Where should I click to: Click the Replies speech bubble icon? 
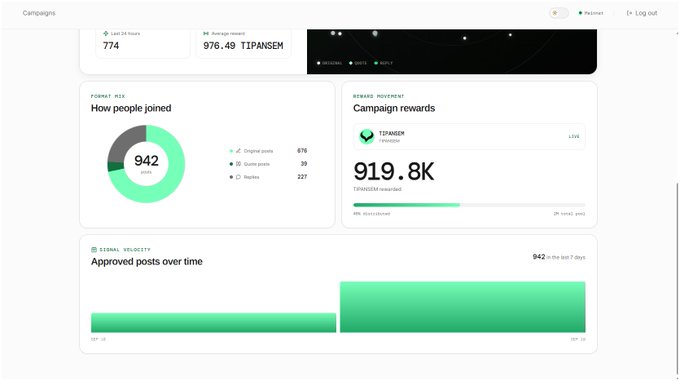(x=238, y=177)
